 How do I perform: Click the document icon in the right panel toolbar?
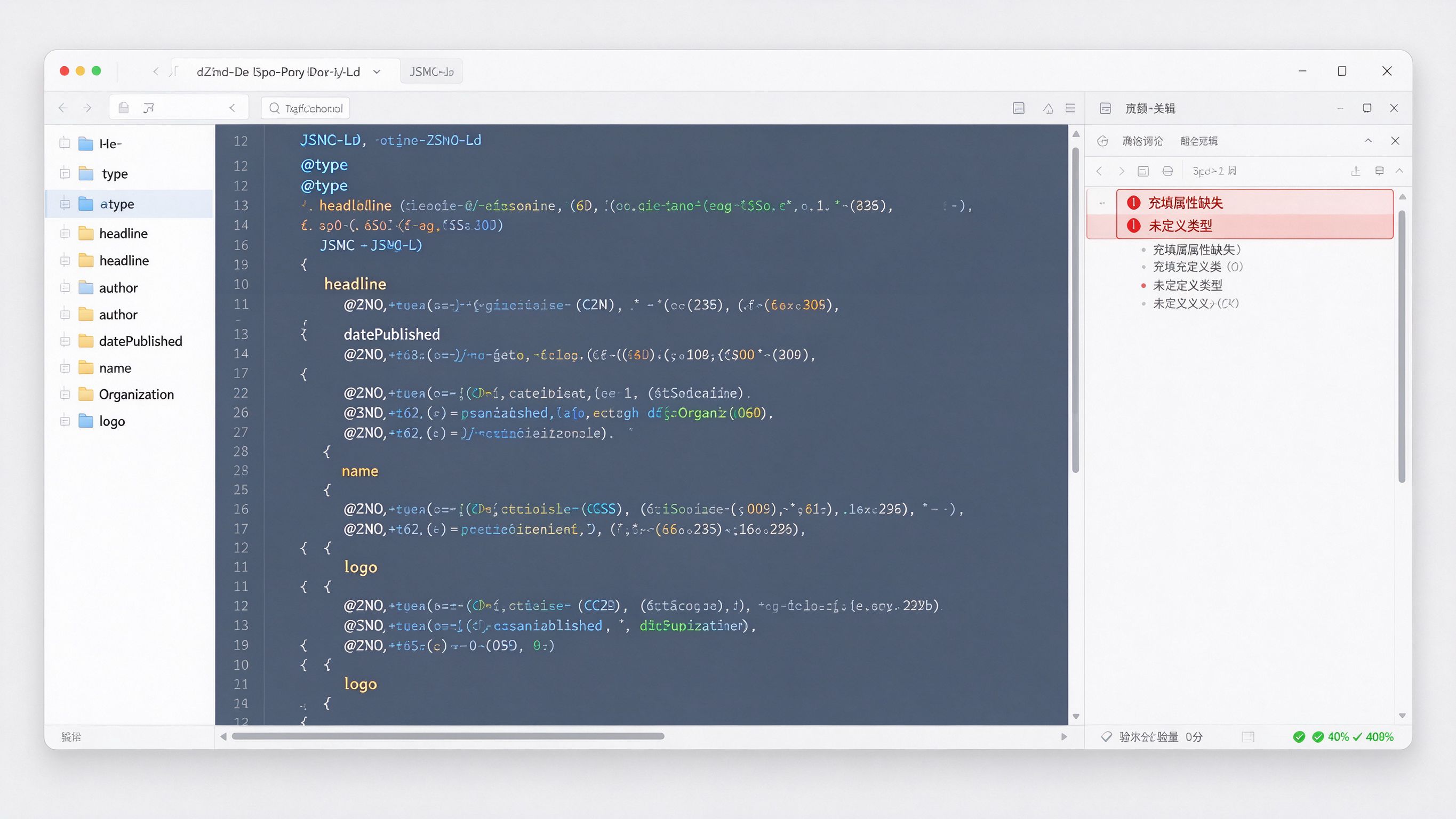1143,171
